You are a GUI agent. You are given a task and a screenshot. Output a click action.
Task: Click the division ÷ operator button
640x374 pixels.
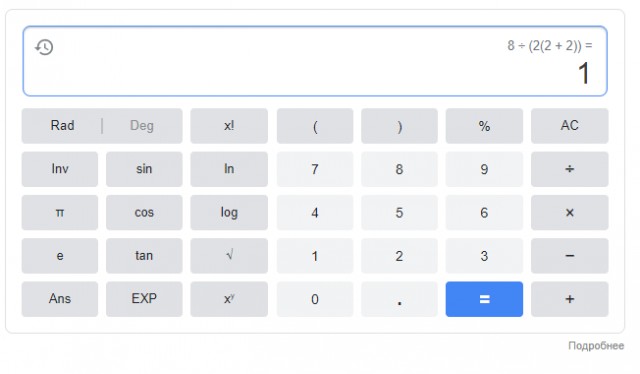point(569,169)
